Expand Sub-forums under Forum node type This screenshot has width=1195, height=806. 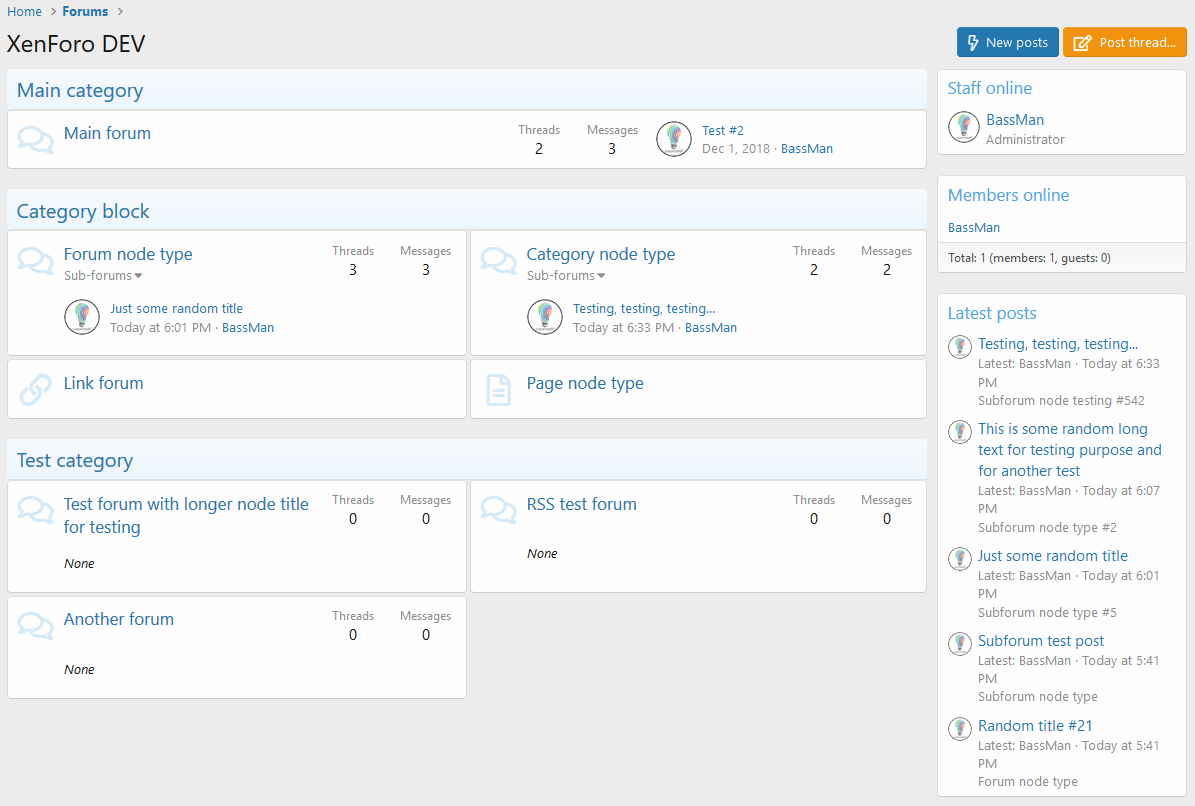pos(103,276)
